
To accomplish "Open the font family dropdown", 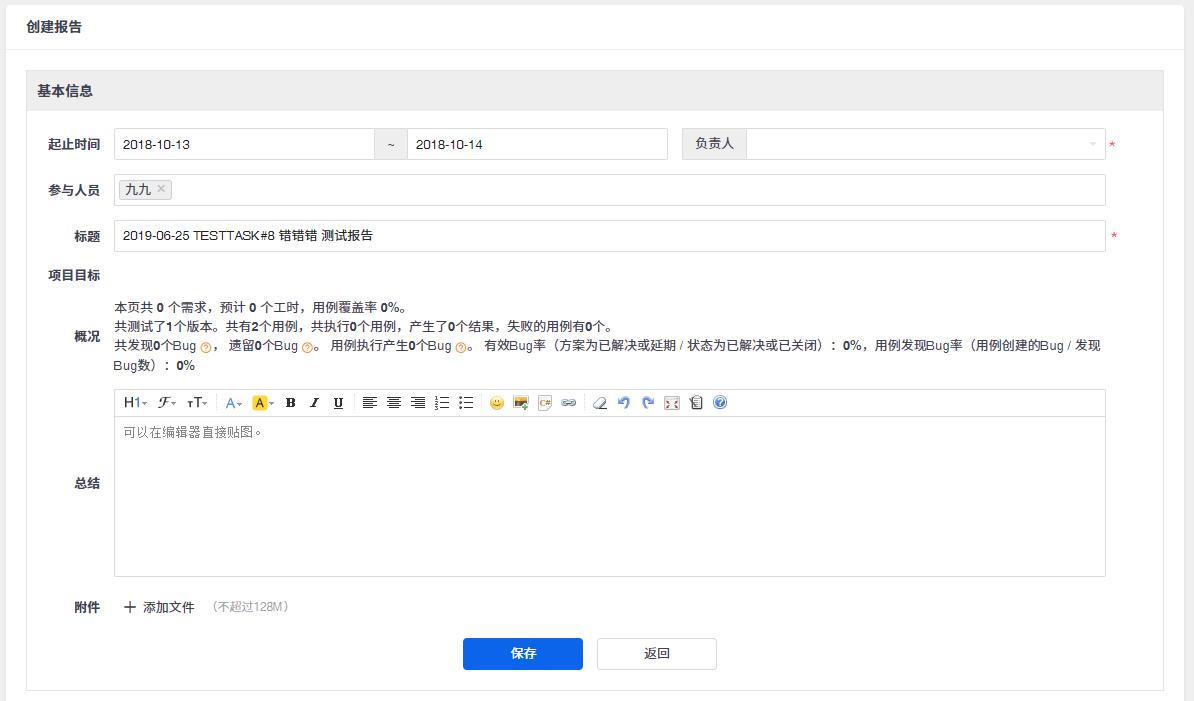I will click(167, 403).
